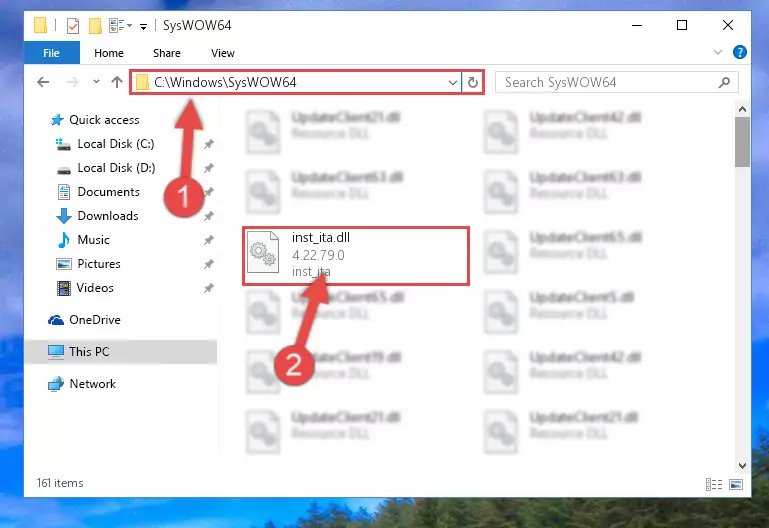This screenshot has width=769, height=528.
Task: Click the This PC monitor icon
Action: [56, 352]
